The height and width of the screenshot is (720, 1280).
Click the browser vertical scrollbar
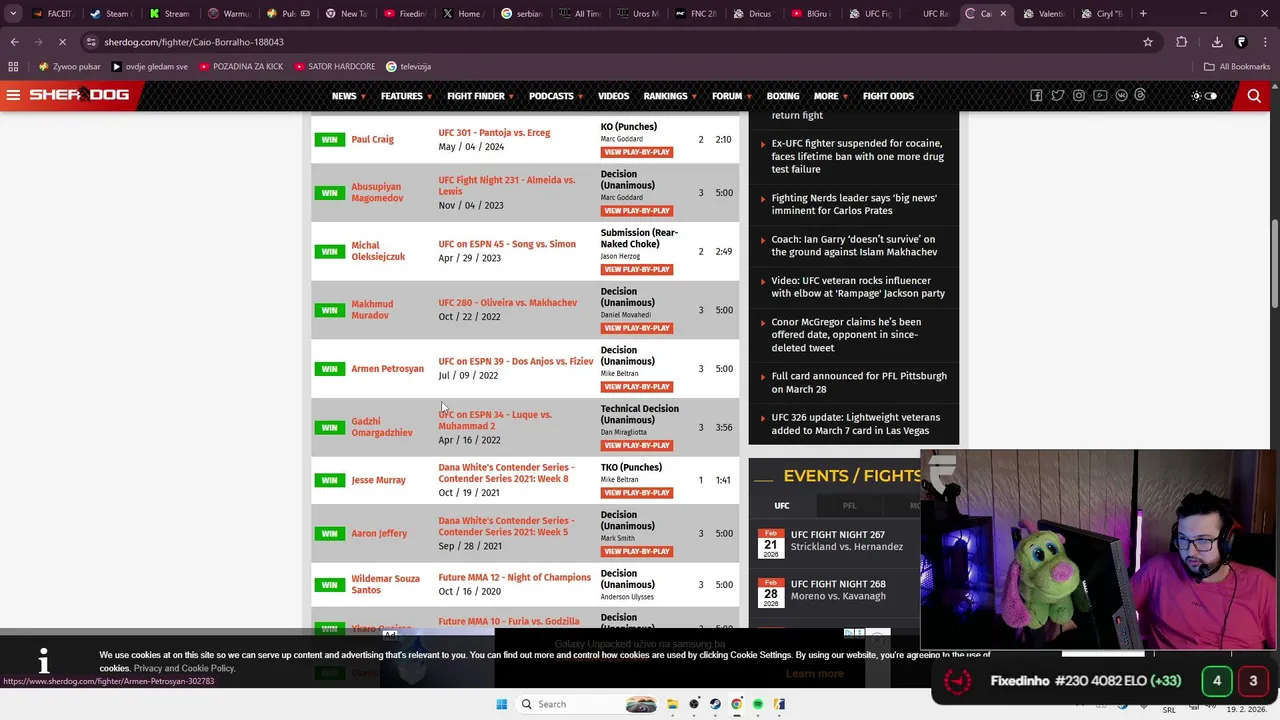tap(1274, 265)
